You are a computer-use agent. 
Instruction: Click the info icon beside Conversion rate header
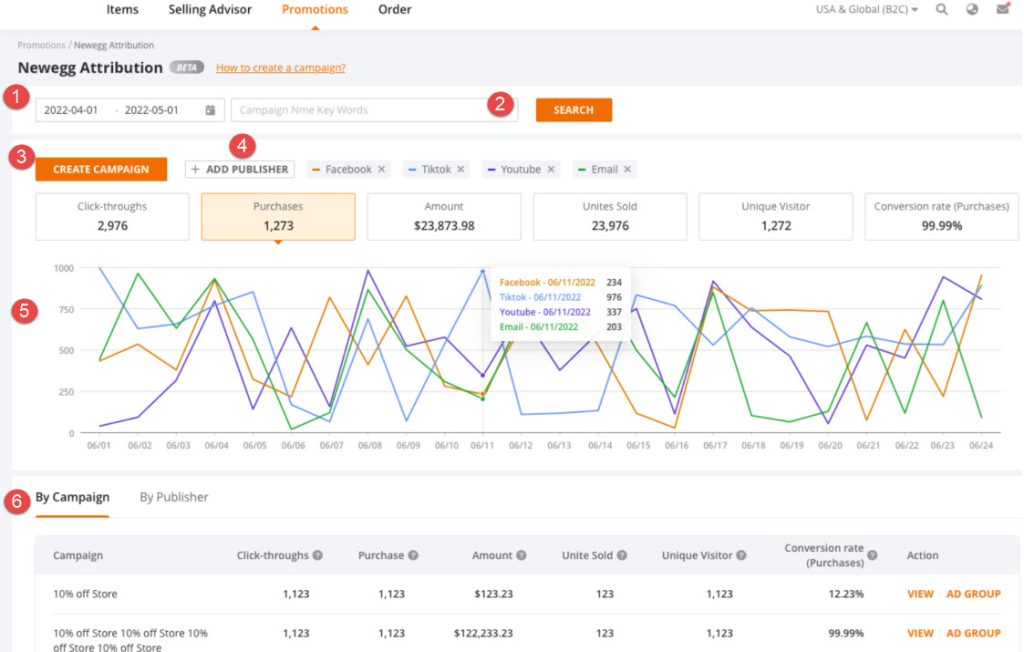872,555
